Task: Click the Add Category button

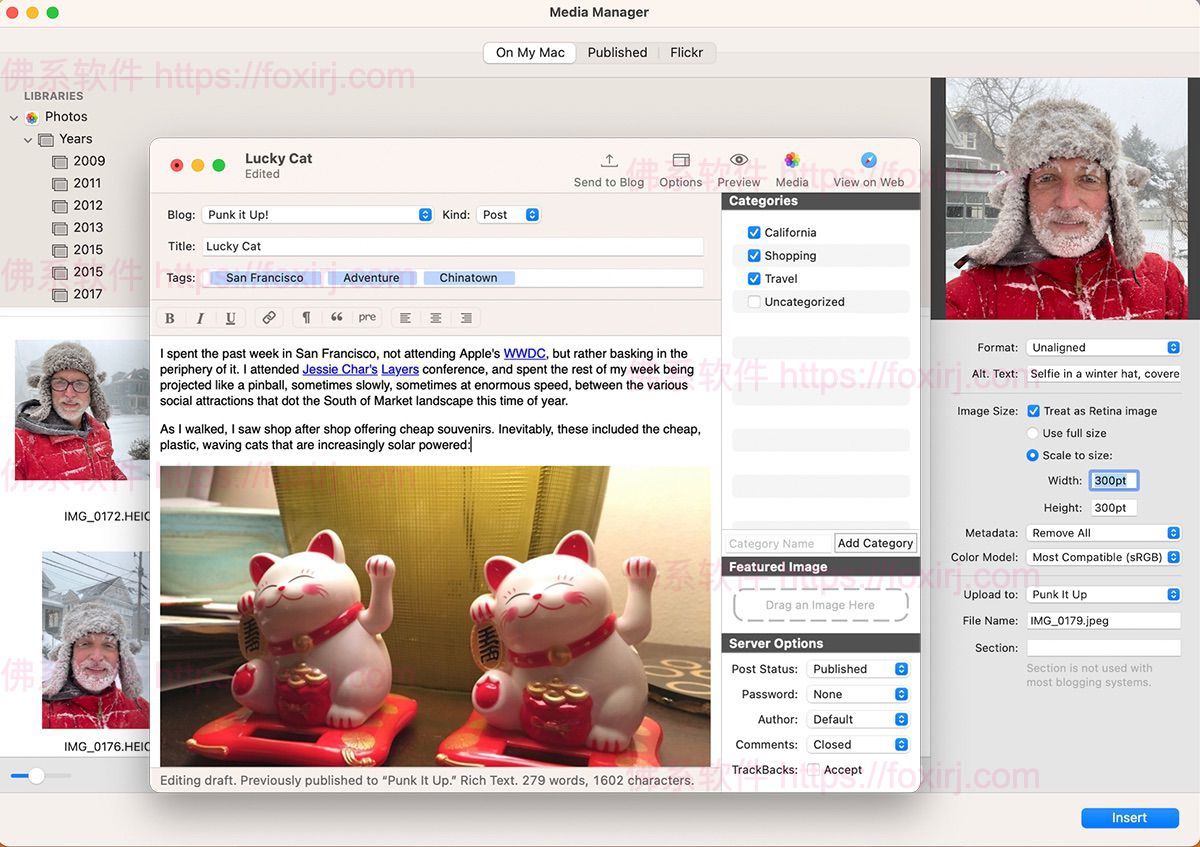Action: (x=875, y=543)
